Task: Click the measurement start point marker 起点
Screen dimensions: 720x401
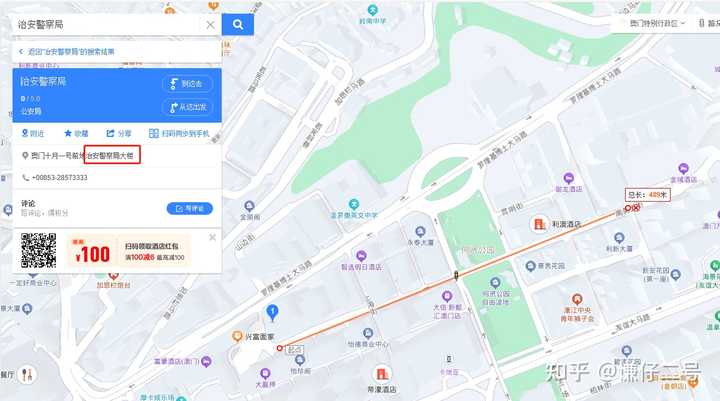Action: point(280,348)
